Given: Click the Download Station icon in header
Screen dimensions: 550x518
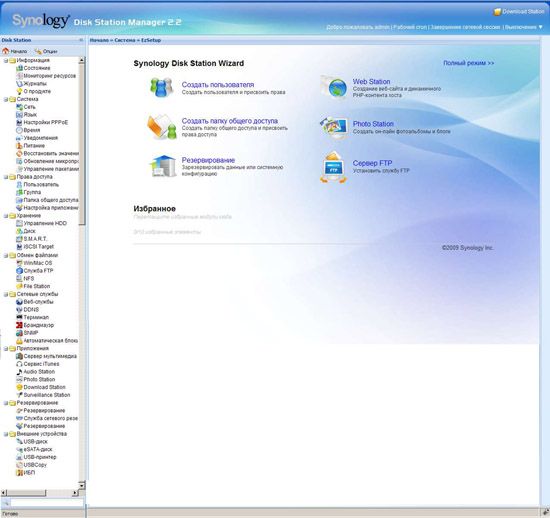Looking at the screenshot, I should coord(497,12).
